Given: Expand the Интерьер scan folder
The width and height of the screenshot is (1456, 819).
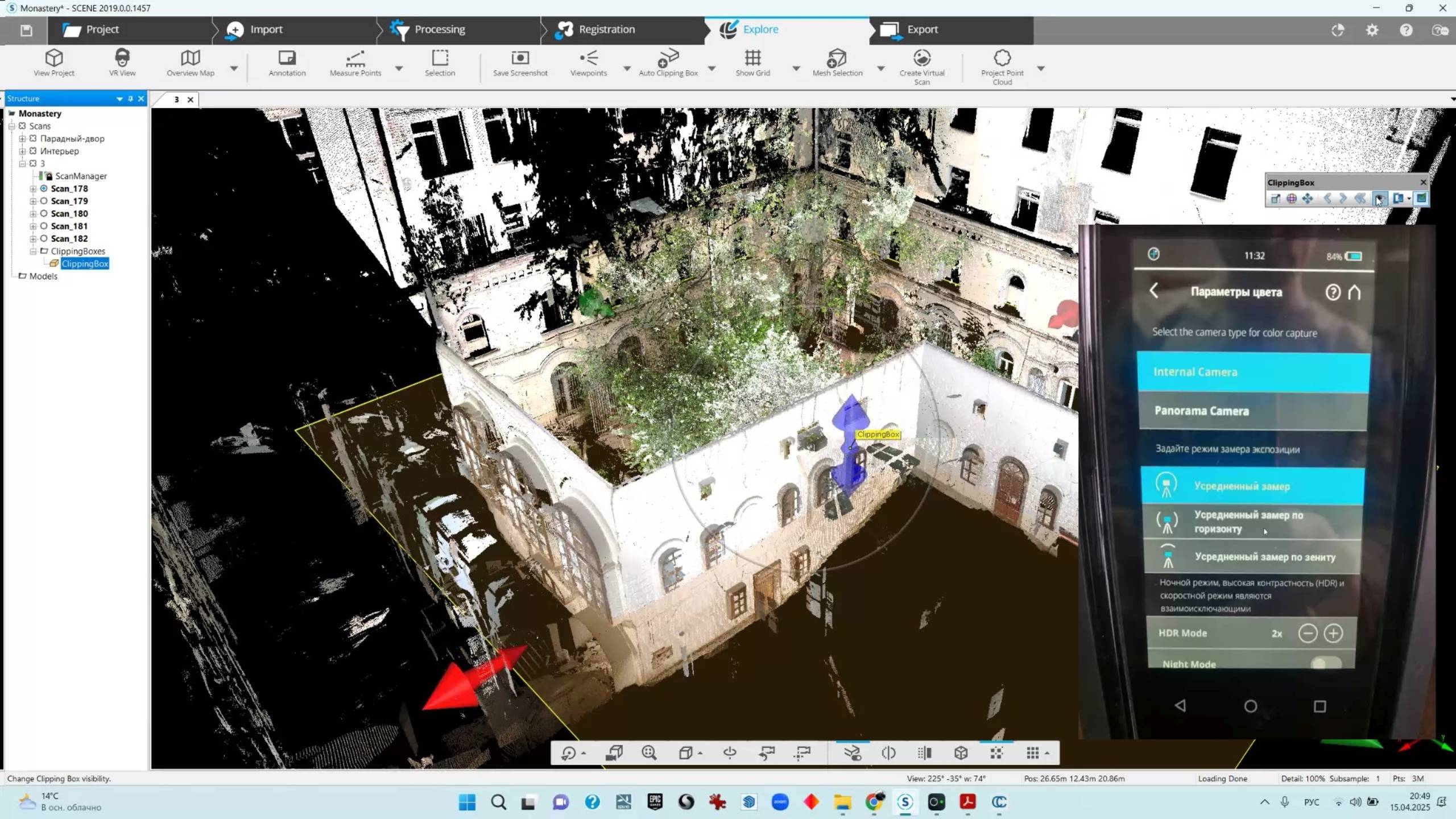Looking at the screenshot, I should click(22, 151).
